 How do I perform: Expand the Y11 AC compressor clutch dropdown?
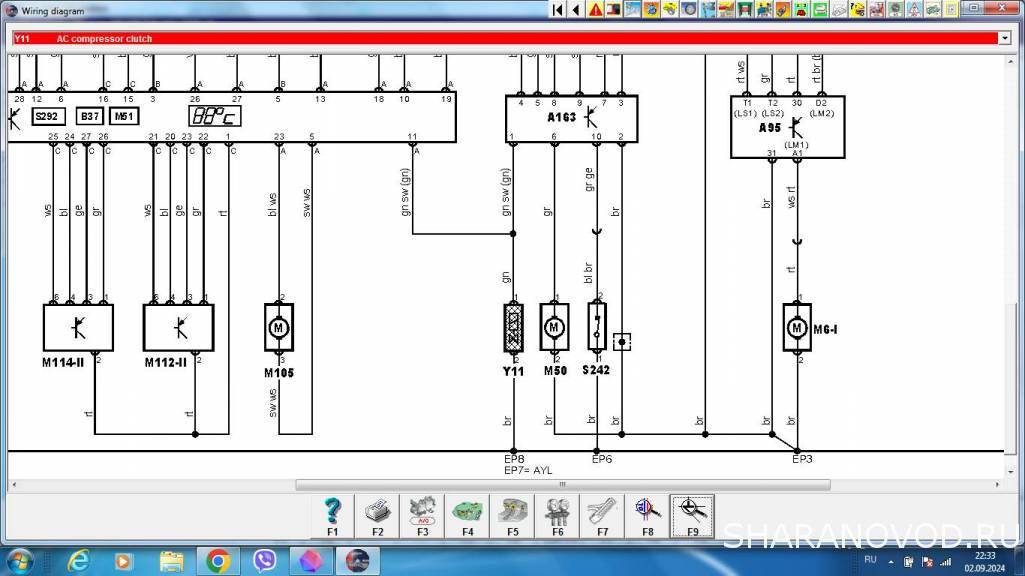tap(1004, 38)
